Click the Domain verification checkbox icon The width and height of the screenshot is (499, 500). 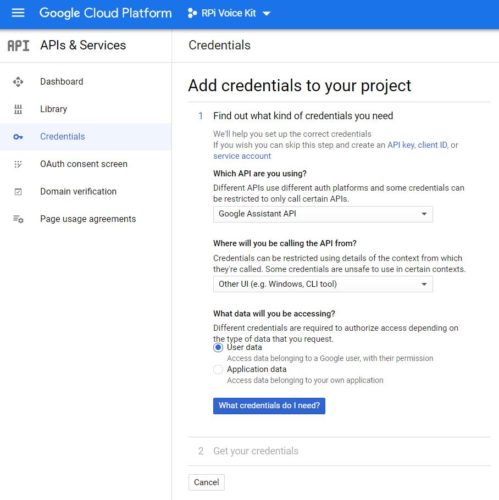[x=18, y=192]
